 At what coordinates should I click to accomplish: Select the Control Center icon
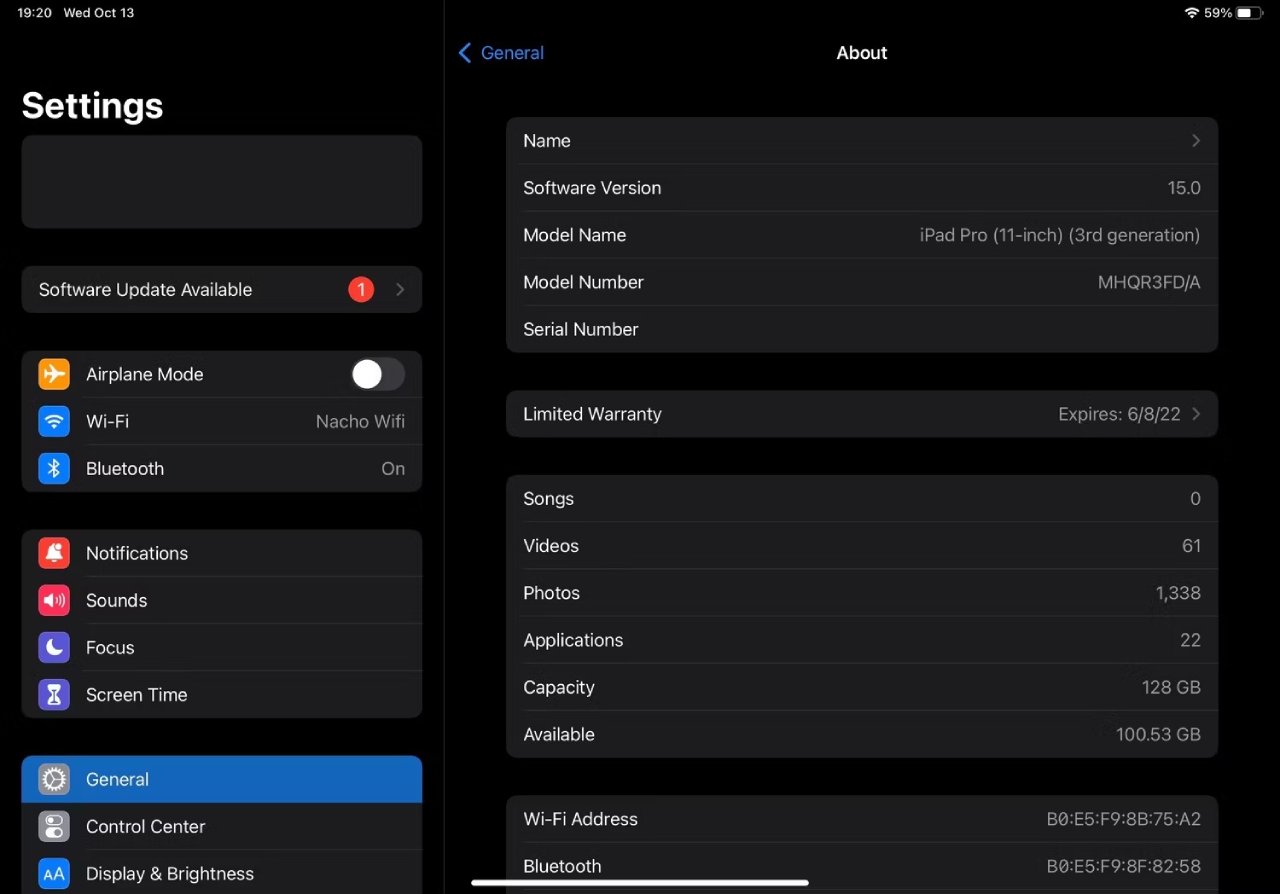[x=53, y=826]
